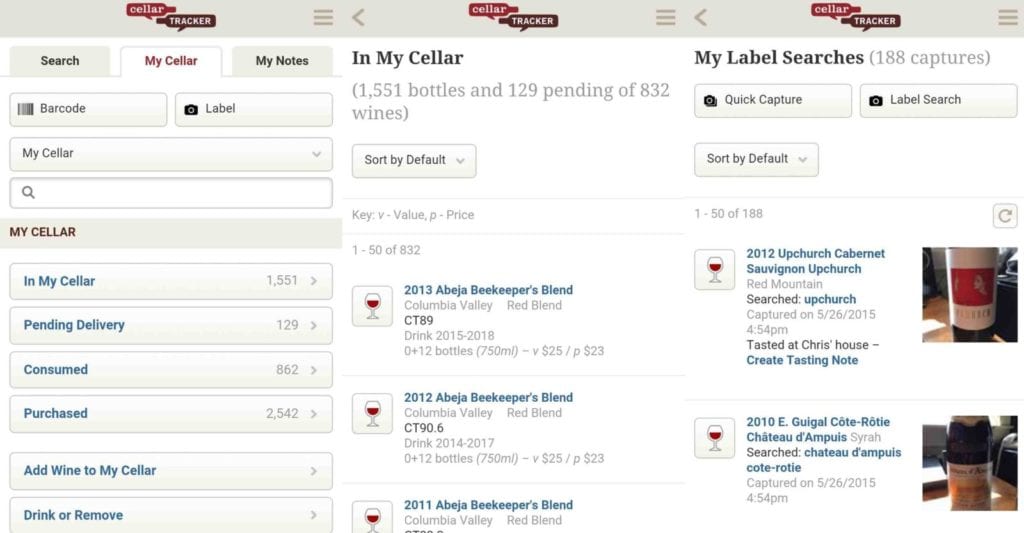Tap the Barcode scan button
1024x533 pixels.
click(x=88, y=109)
